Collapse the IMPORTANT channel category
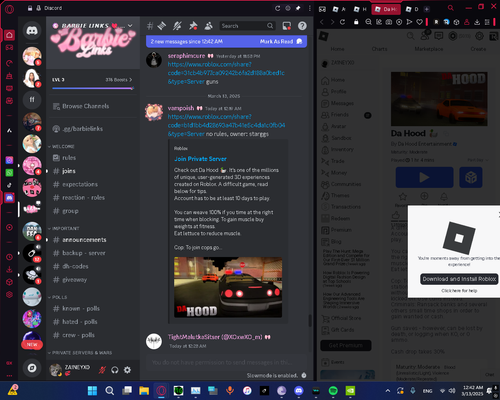The height and width of the screenshot is (400, 500). pyautogui.click(x=64, y=228)
